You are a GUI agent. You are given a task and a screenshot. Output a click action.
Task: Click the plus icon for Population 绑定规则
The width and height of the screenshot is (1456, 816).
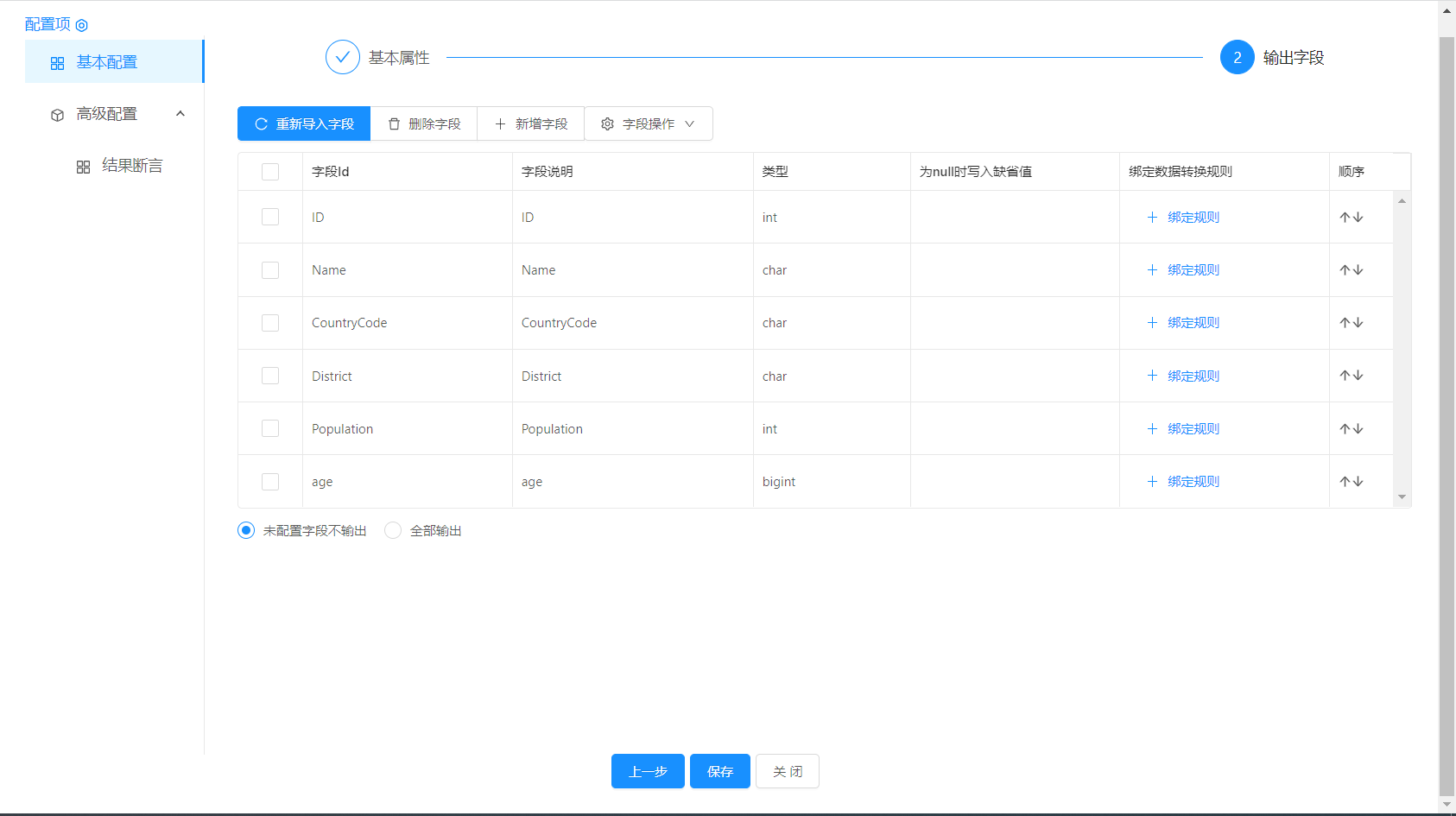coord(1152,429)
